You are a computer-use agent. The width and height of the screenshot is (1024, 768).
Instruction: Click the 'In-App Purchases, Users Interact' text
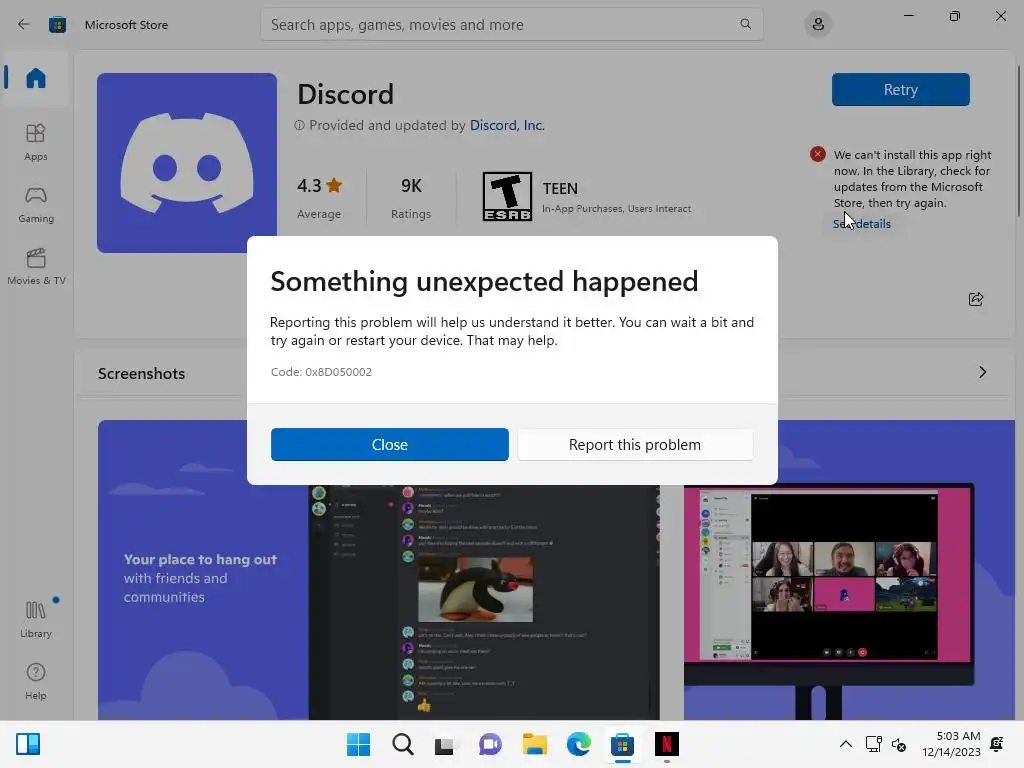(616, 209)
